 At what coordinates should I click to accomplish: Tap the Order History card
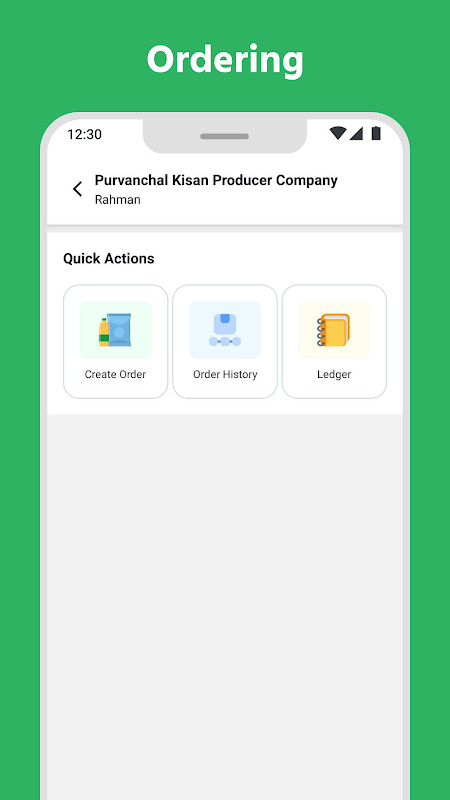(x=225, y=341)
